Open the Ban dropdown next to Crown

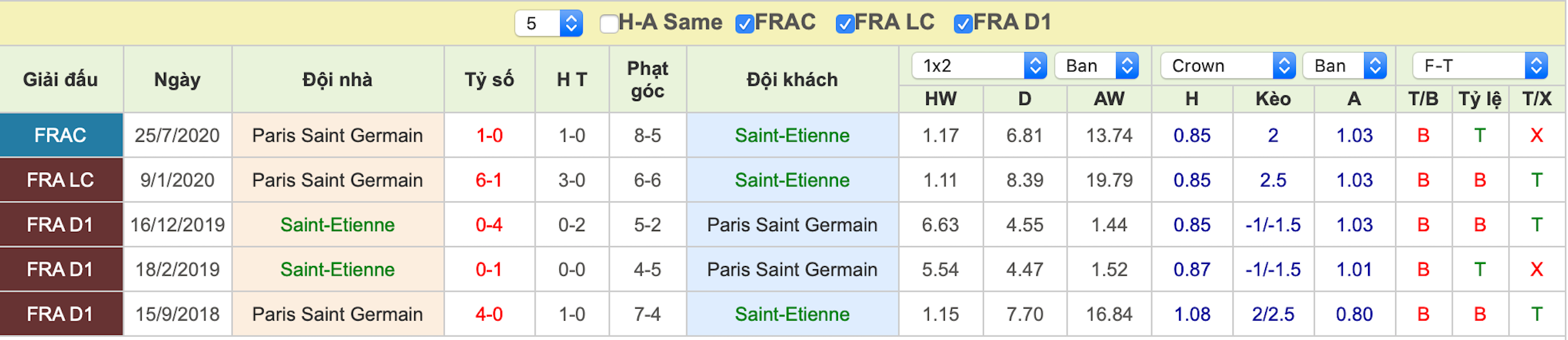coord(1345,66)
